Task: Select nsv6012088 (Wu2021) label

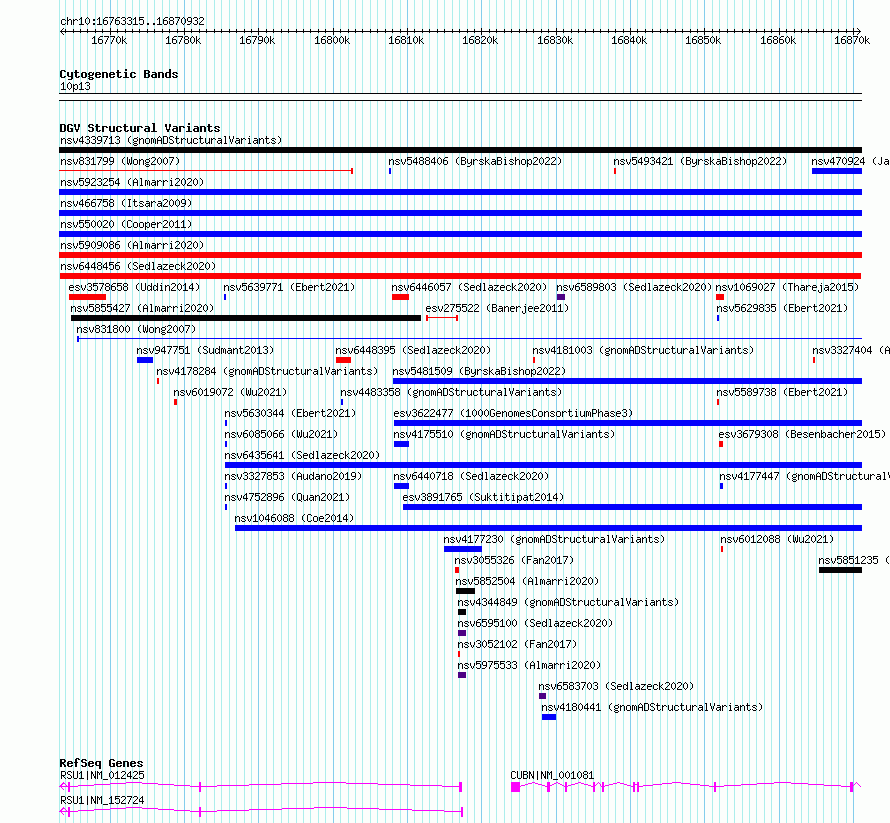Action: 777,539
